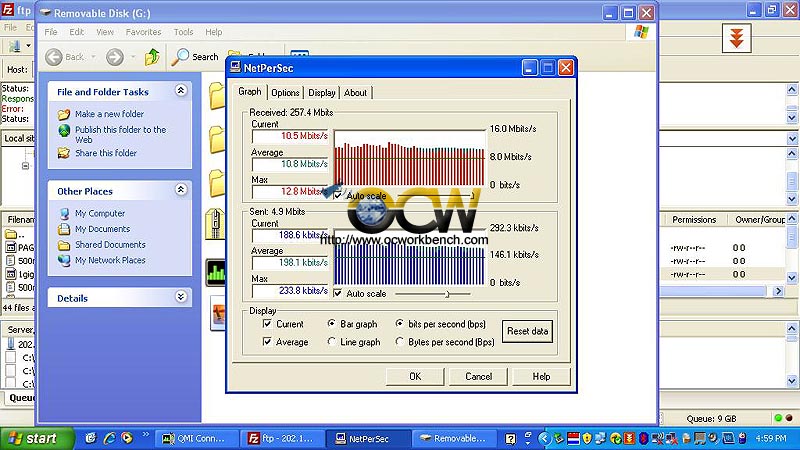This screenshot has height=450, width=800.
Task: Open the View menu in Removable Disk window
Action: click(x=105, y=32)
